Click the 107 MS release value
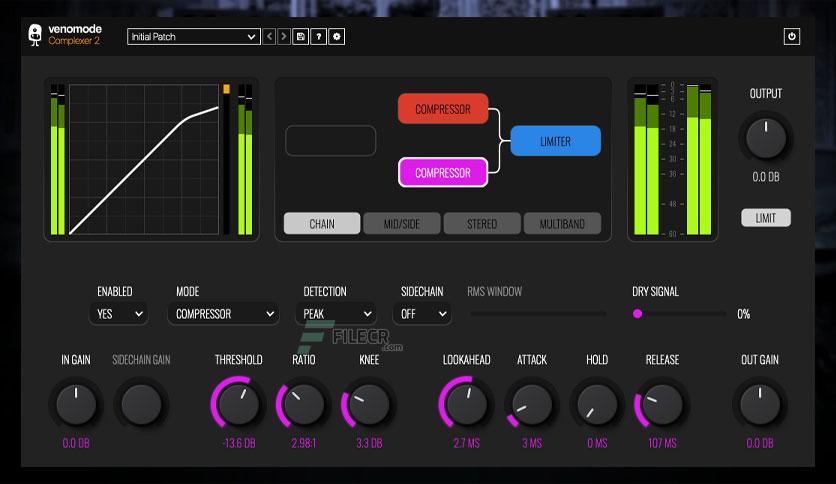The height and width of the screenshot is (484, 836). [663, 443]
